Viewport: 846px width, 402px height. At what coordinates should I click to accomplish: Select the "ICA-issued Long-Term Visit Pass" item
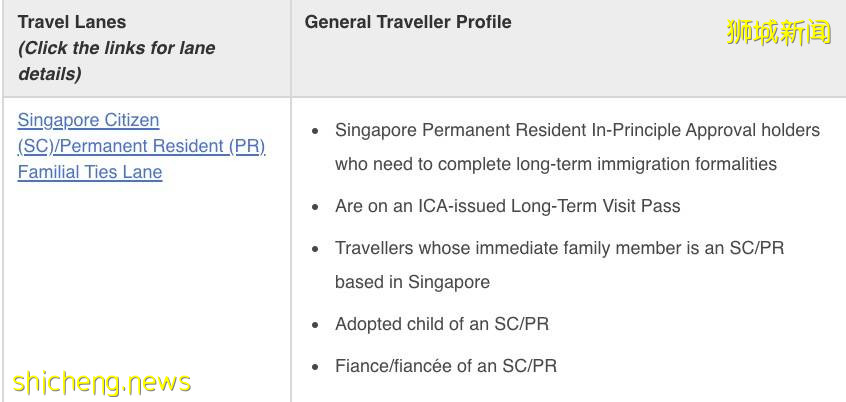point(507,206)
